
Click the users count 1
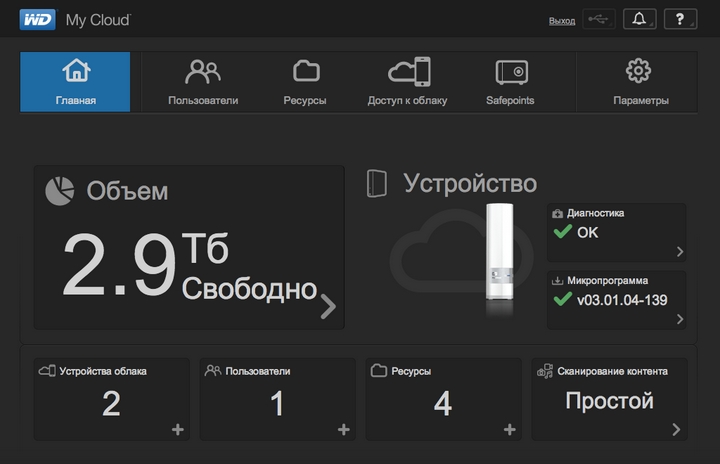tap(277, 404)
